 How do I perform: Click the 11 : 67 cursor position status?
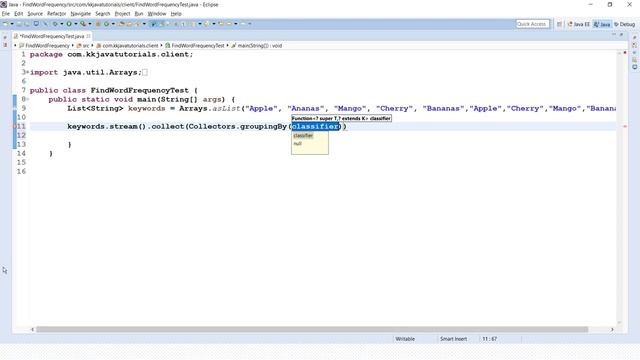489,339
